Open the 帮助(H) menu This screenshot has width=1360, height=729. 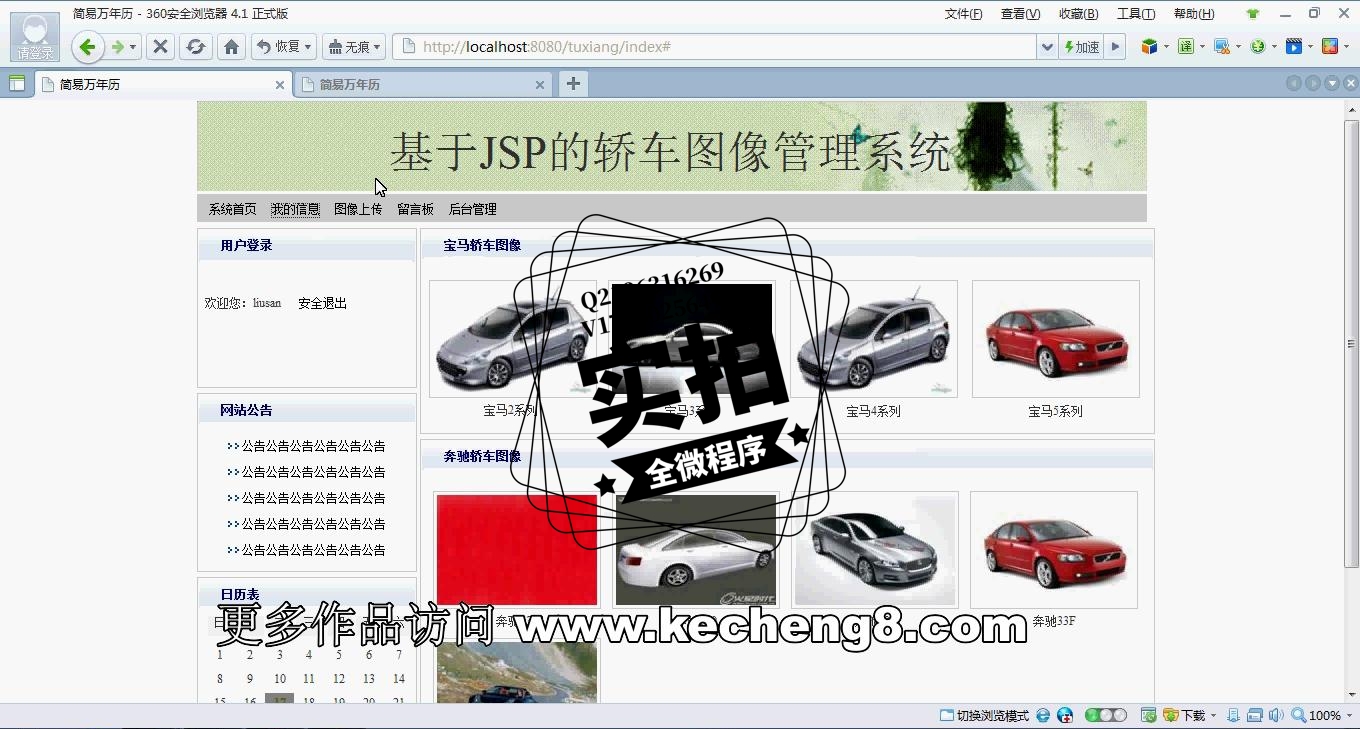(x=1194, y=14)
